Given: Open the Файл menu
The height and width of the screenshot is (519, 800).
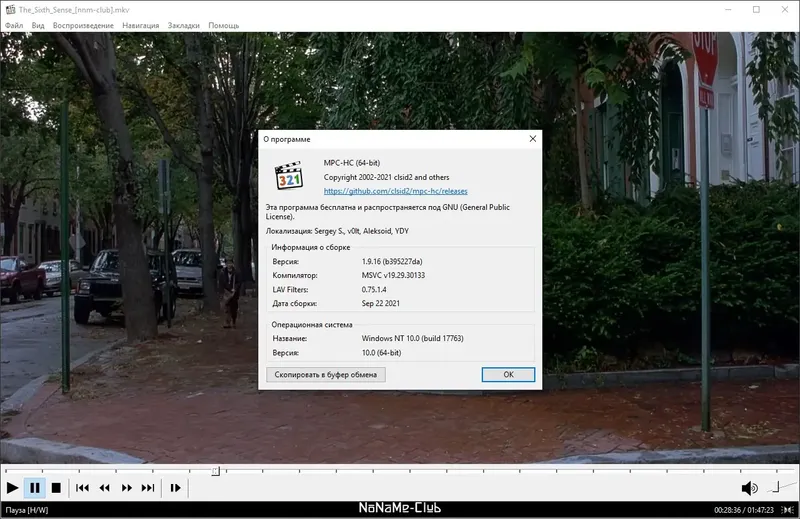Looking at the screenshot, I should [14, 25].
